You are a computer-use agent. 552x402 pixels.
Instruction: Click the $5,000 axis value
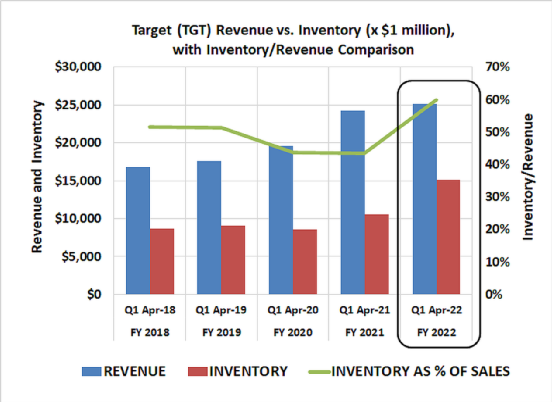pos(82,257)
